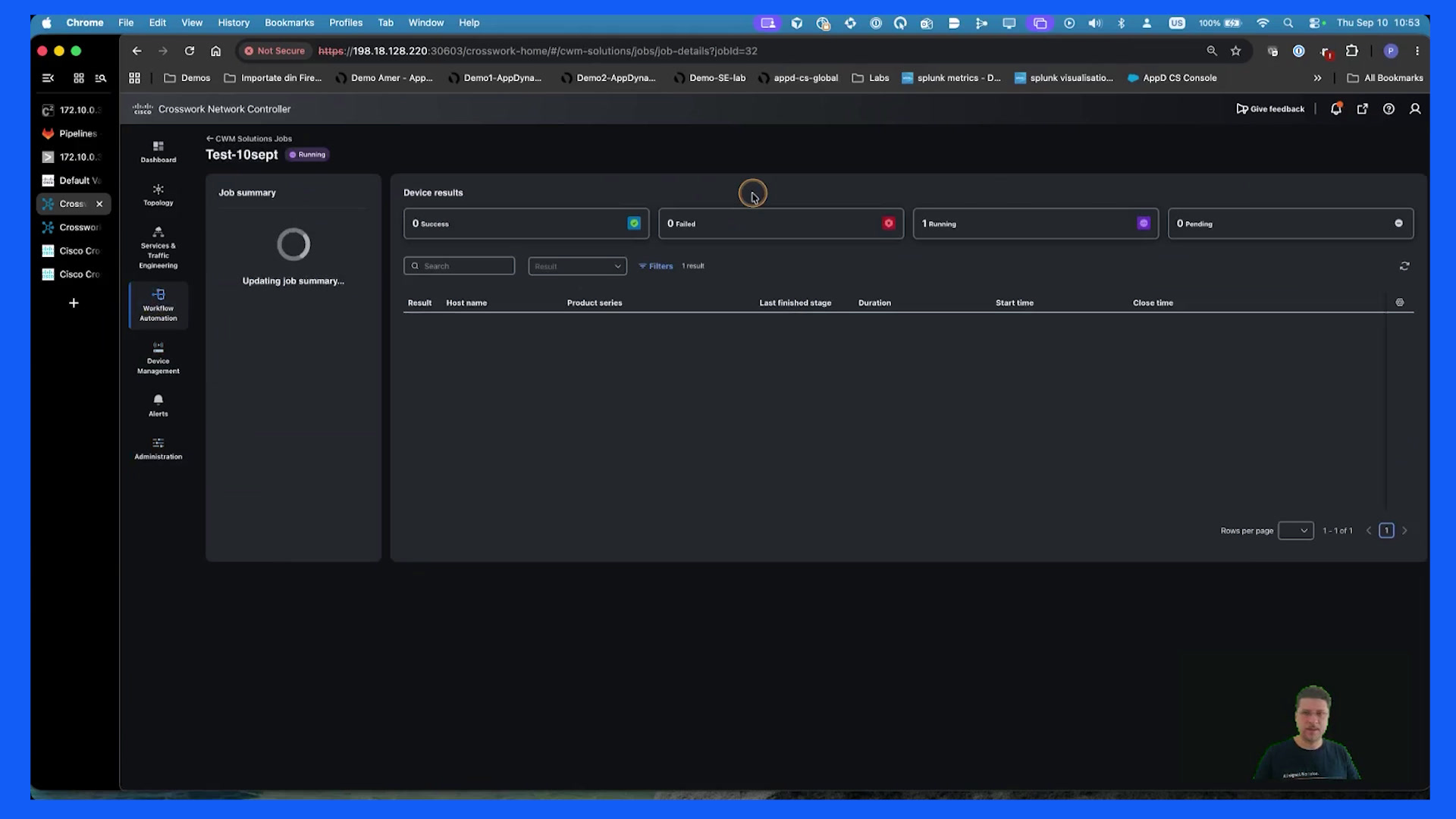Open the Device Management section

(x=158, y=358)
